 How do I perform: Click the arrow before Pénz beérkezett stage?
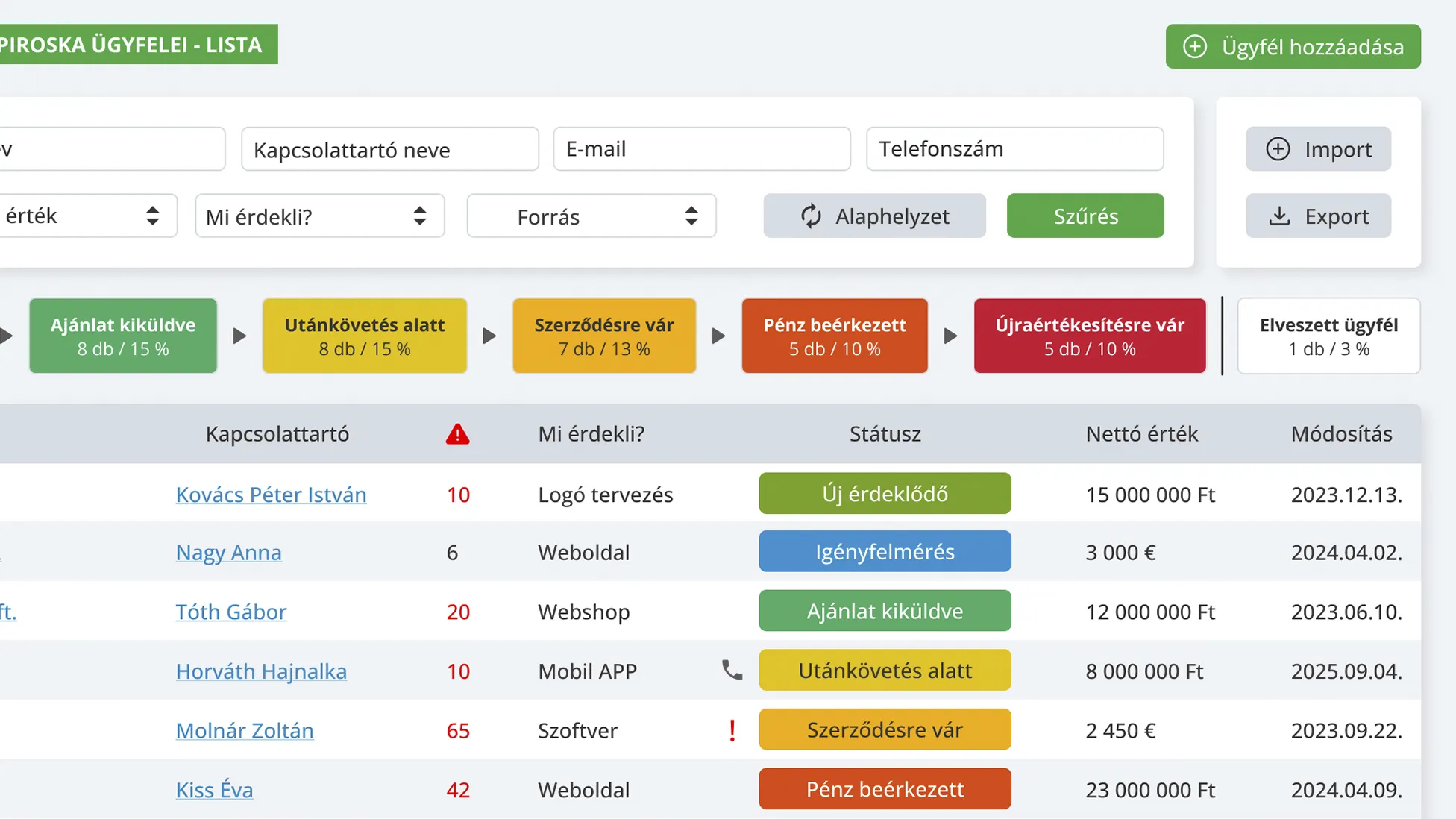(718, 336)
